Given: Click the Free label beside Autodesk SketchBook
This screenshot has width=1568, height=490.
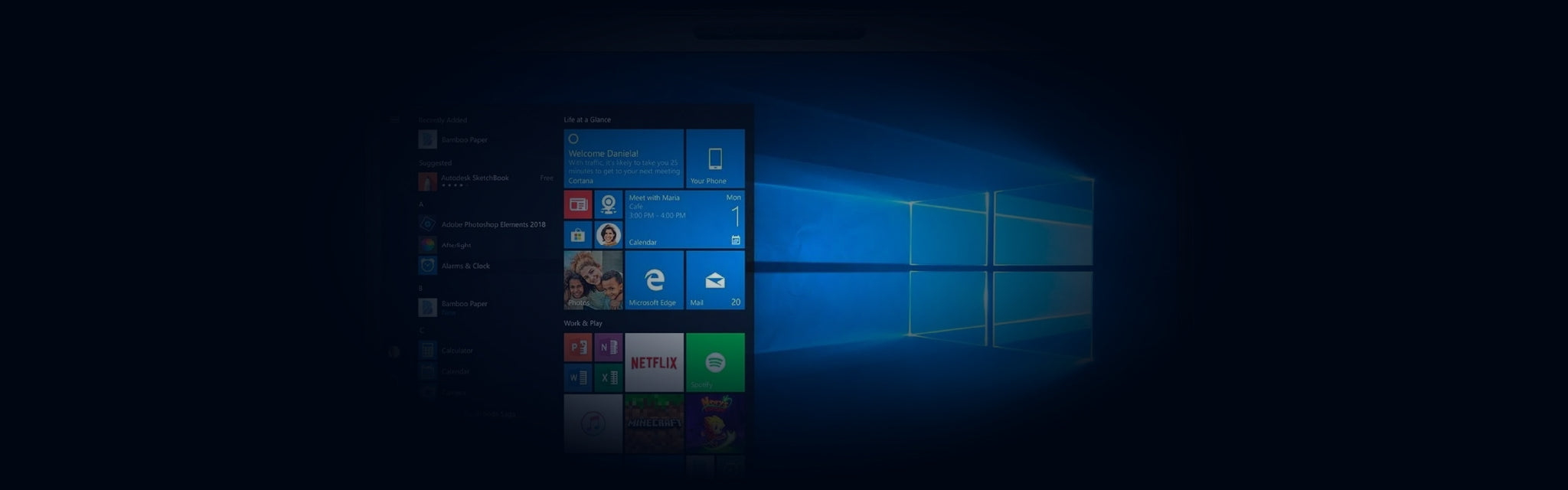Looking at the screenshot, I should (x=547, y=178).
